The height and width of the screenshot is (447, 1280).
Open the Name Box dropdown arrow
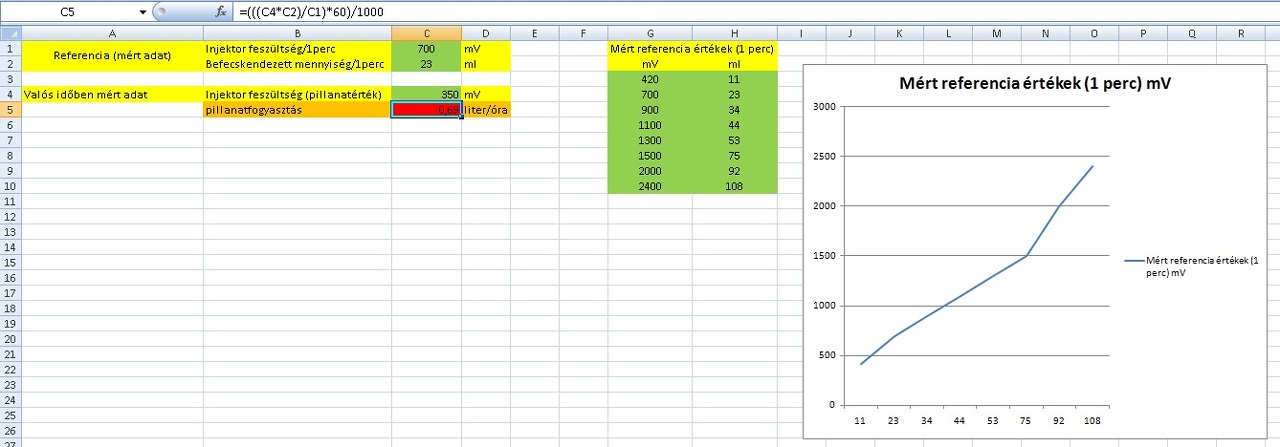(143, 11)
